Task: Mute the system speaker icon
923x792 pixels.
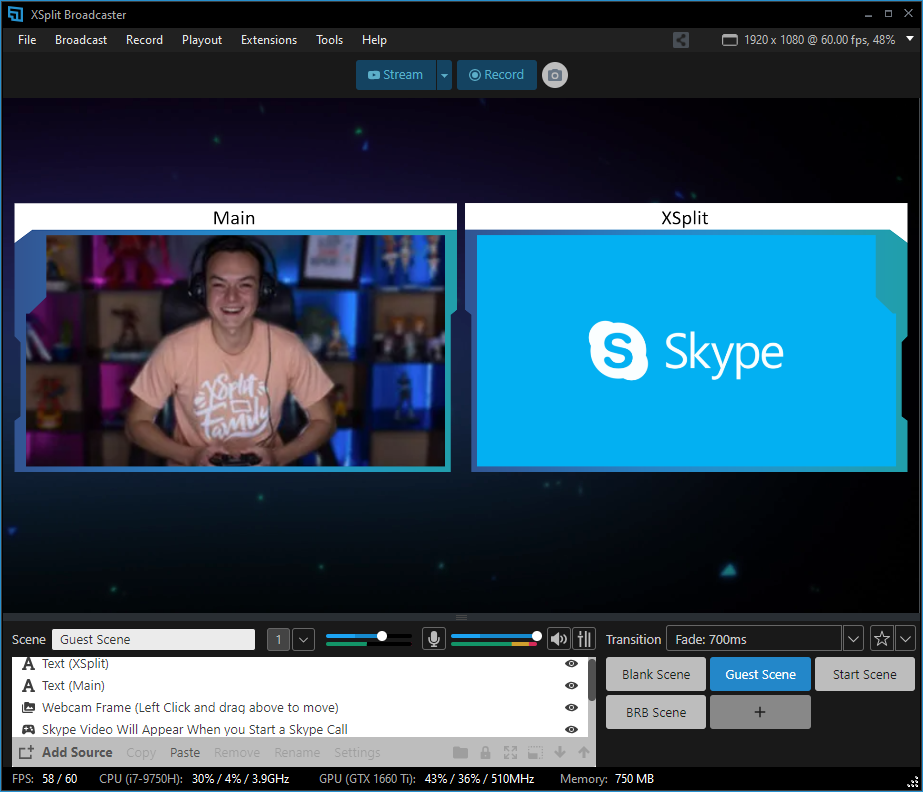Action: pos(559,639)
